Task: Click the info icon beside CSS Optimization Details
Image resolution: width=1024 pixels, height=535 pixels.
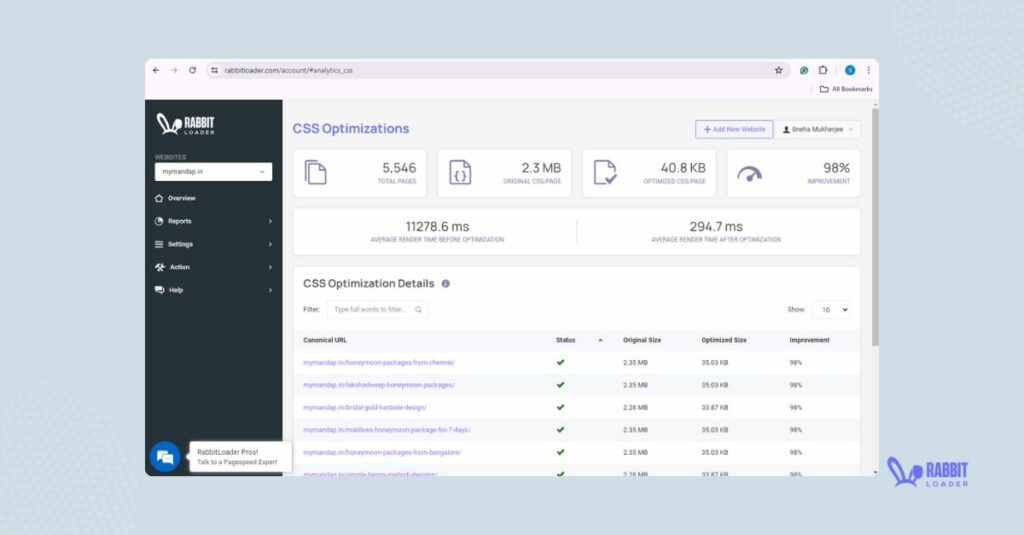Action: 446,284
